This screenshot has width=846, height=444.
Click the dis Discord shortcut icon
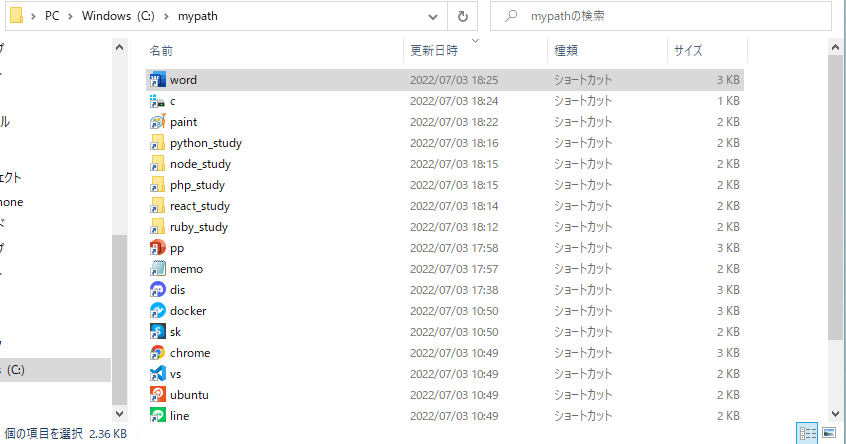click(x=158, y=290)
